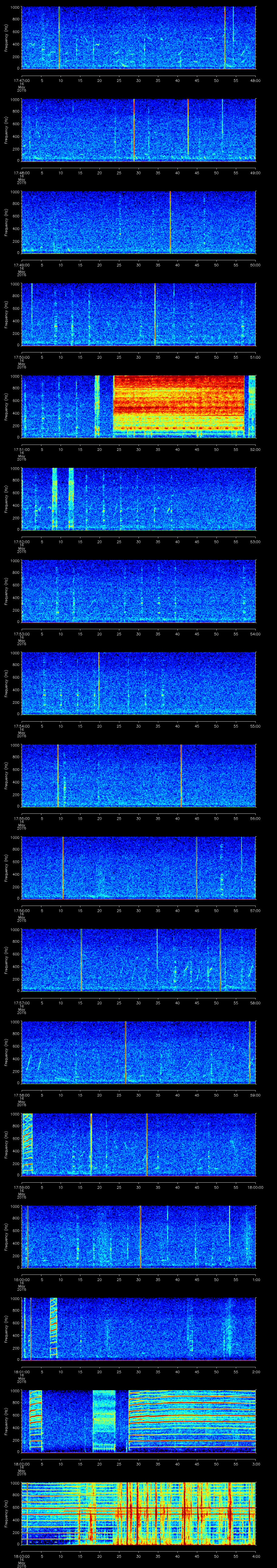Click the Frequency (Hz) axis label of 17:47 panel

point(6,38)
